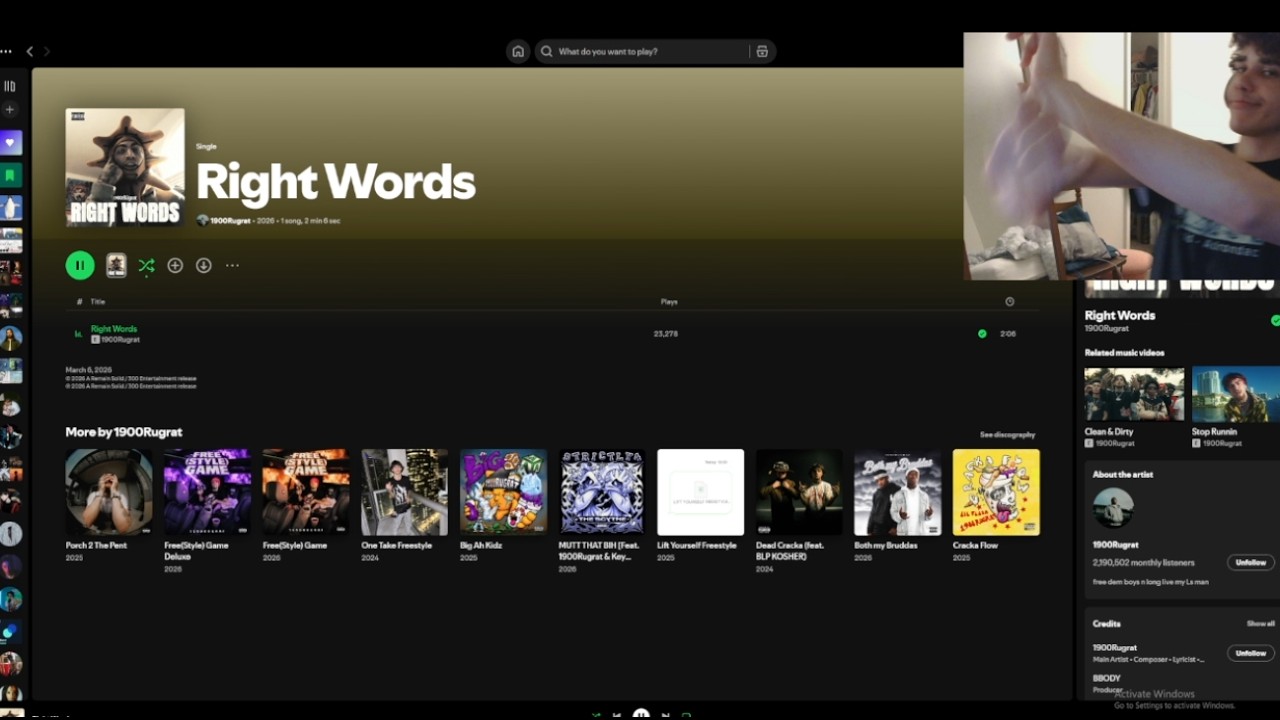
Task: Download the Right Words single
Action: [x=204, y=265]
